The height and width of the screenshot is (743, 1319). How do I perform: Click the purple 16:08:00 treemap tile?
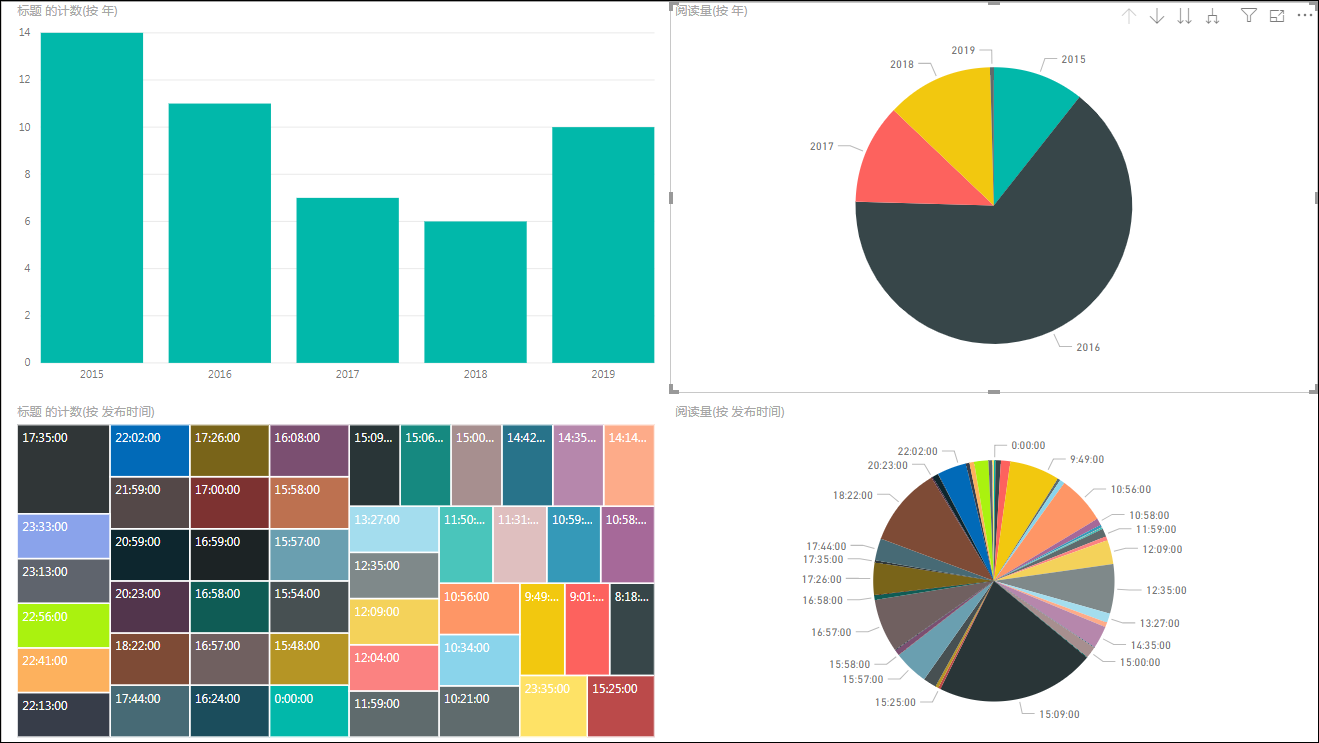[309, 450]
